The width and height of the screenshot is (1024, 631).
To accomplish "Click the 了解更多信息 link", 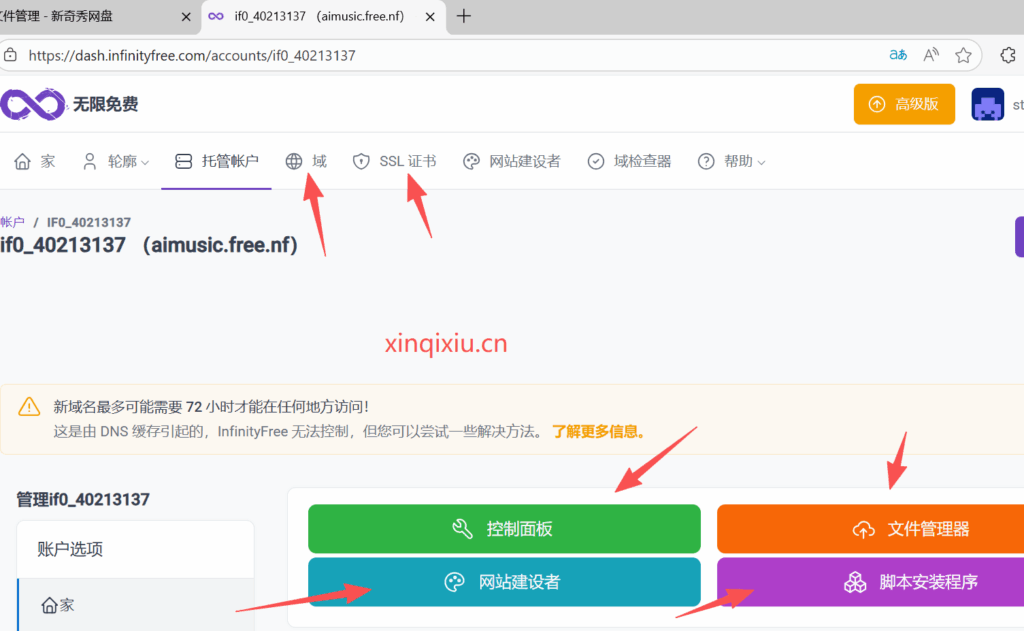I will [598, 432].
